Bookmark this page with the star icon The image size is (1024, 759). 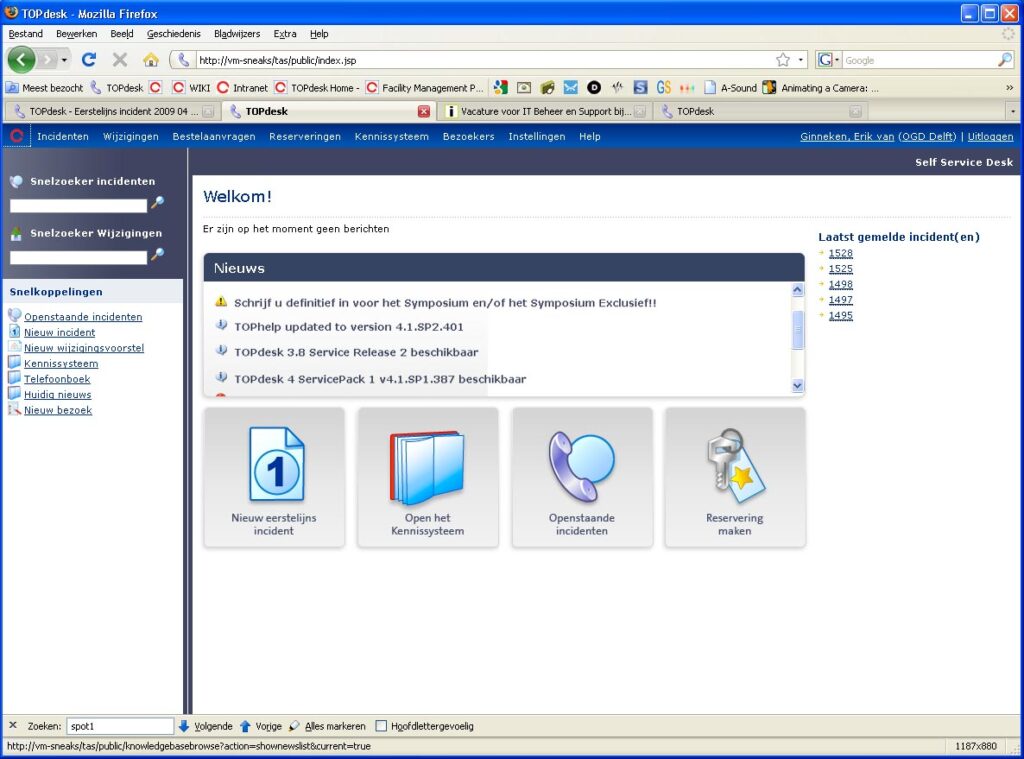[783, 60]
